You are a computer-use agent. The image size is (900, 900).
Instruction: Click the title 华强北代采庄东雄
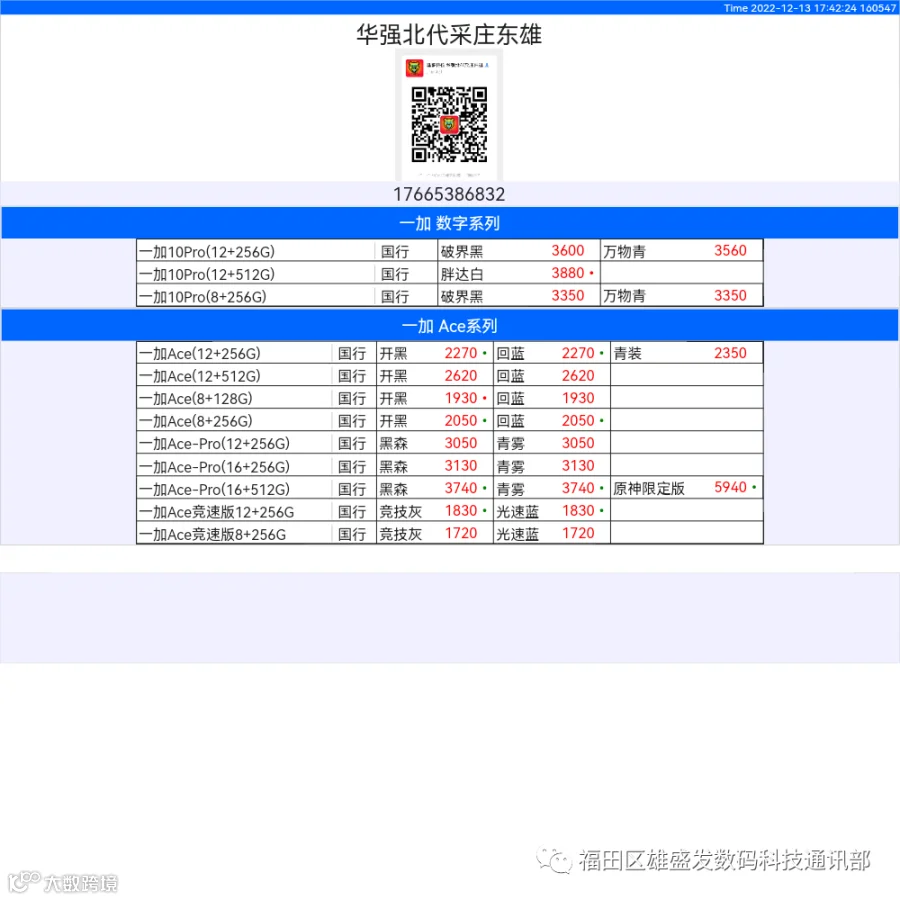pyautogui.click(x=449, y=34)
